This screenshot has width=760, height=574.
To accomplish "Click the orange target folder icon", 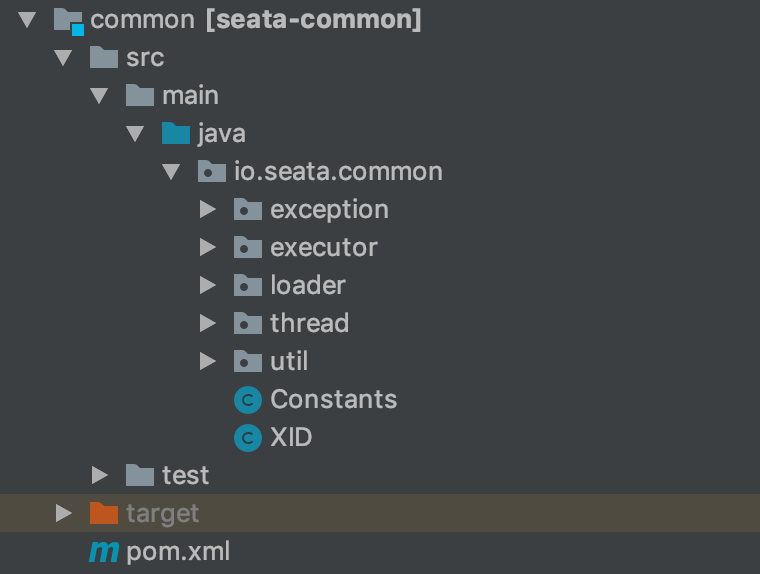I will coord(103,513).
